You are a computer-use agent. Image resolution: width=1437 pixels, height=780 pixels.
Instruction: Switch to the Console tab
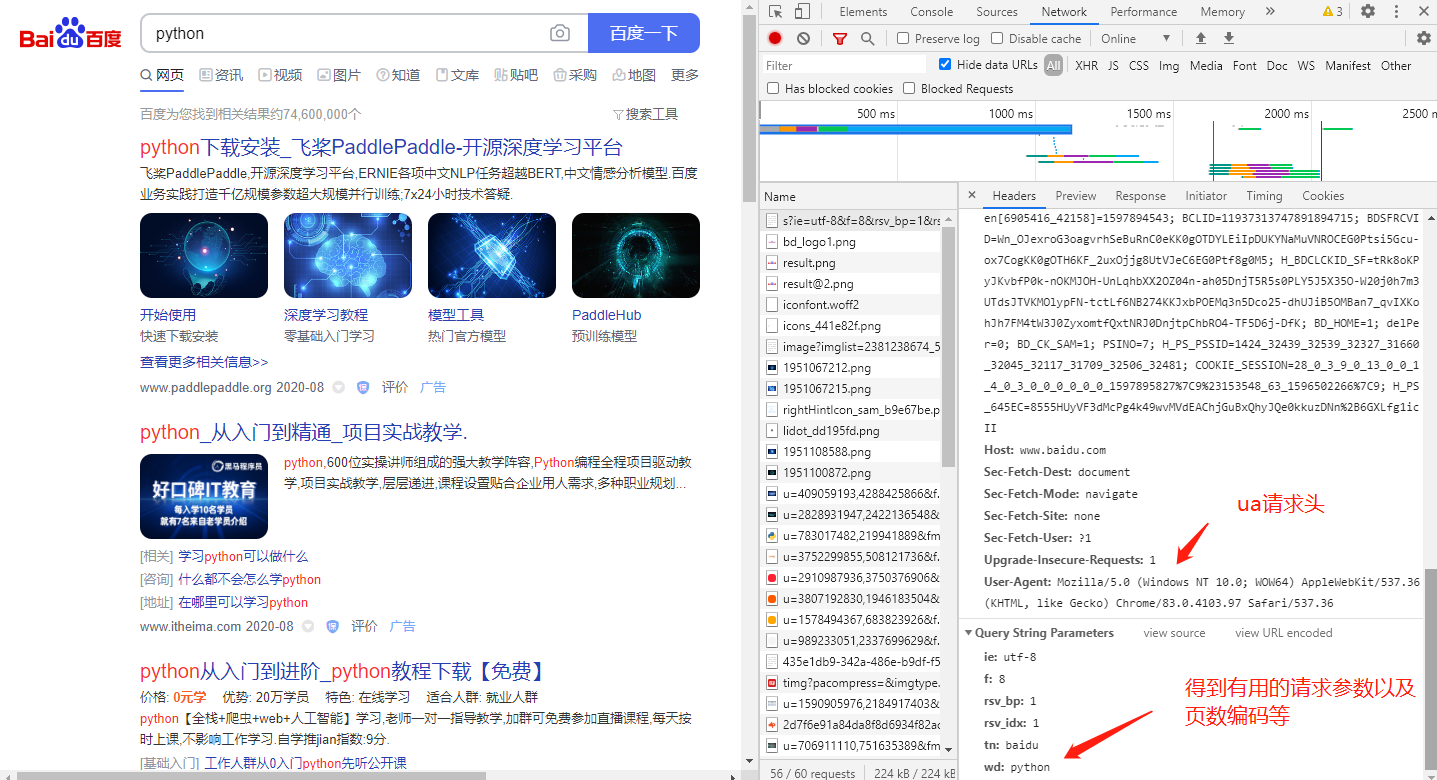click(x=931, y=11)
